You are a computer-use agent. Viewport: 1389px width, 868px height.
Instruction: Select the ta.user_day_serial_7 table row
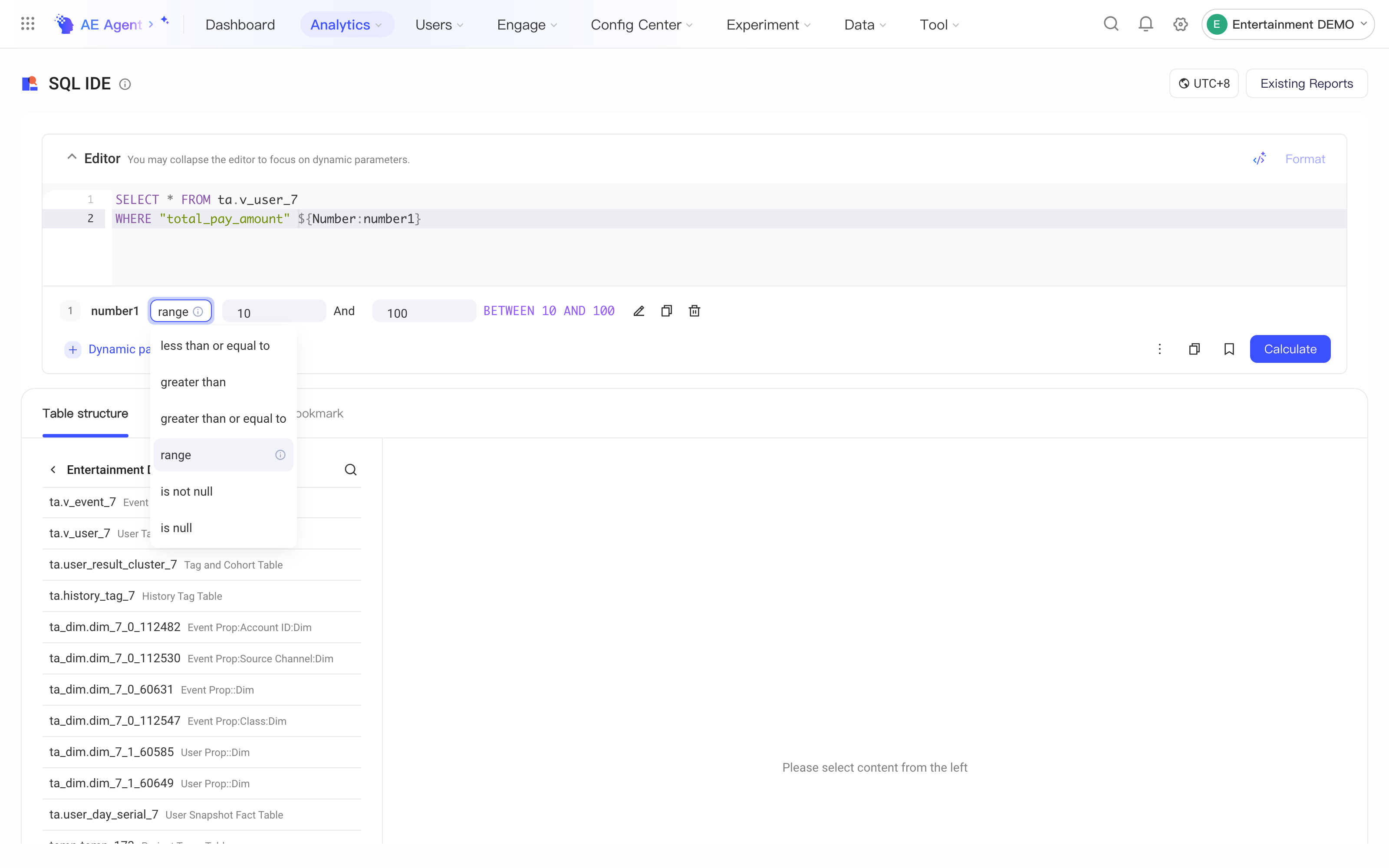click(x=201, y=815)
